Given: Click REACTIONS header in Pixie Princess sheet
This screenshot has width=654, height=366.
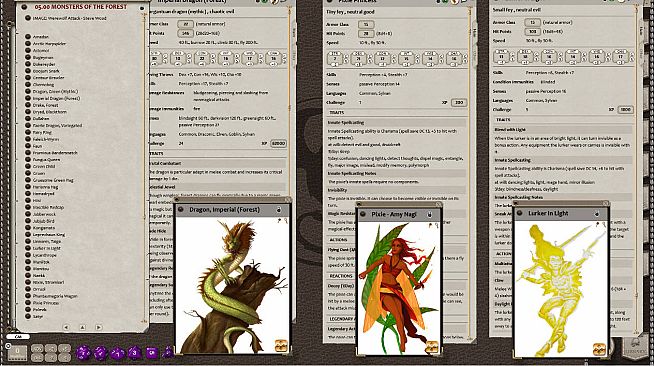Looking at the screenshot, I should pyautogui.click(x=341, y=276).
